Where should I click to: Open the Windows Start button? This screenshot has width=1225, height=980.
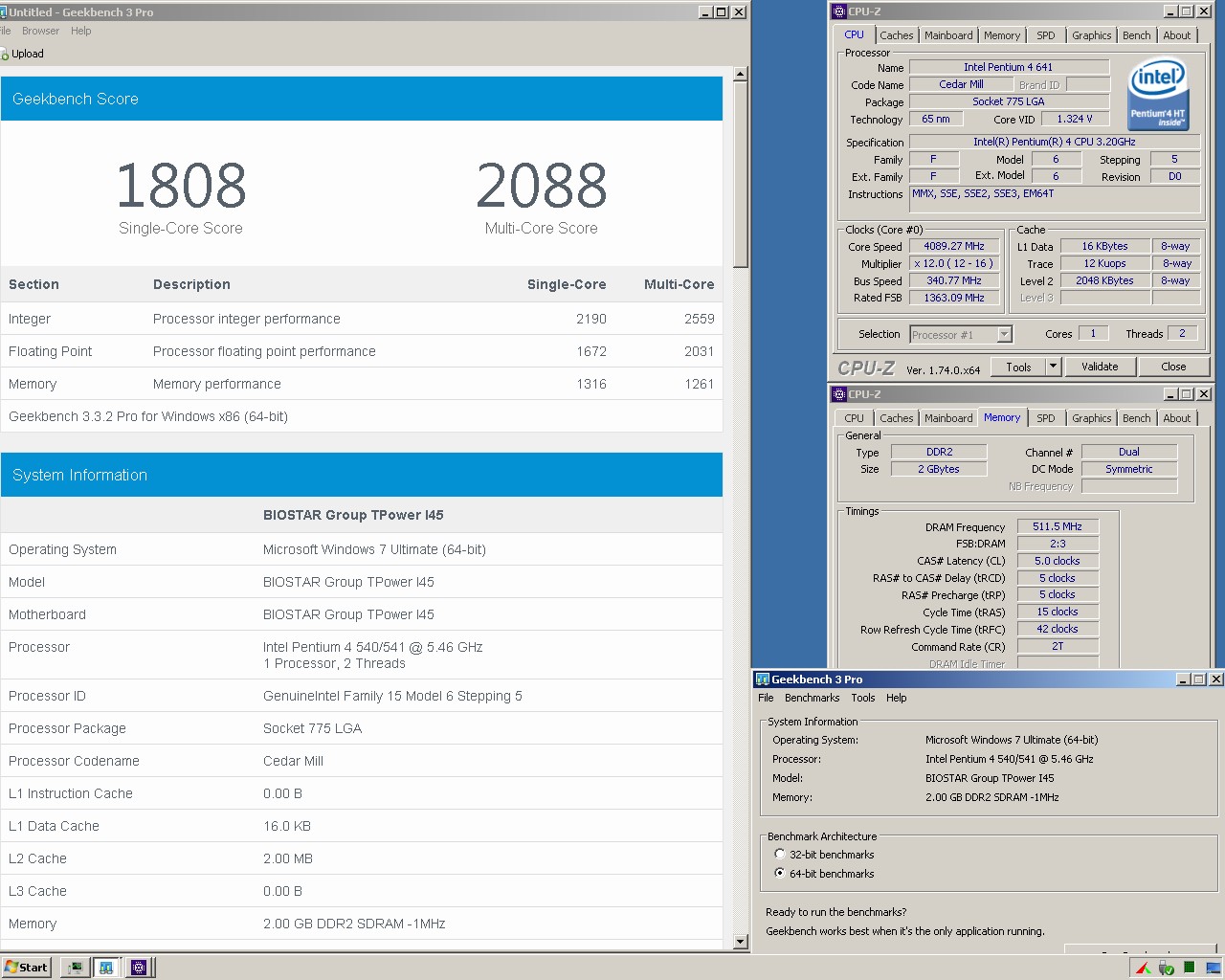[26, 968]
